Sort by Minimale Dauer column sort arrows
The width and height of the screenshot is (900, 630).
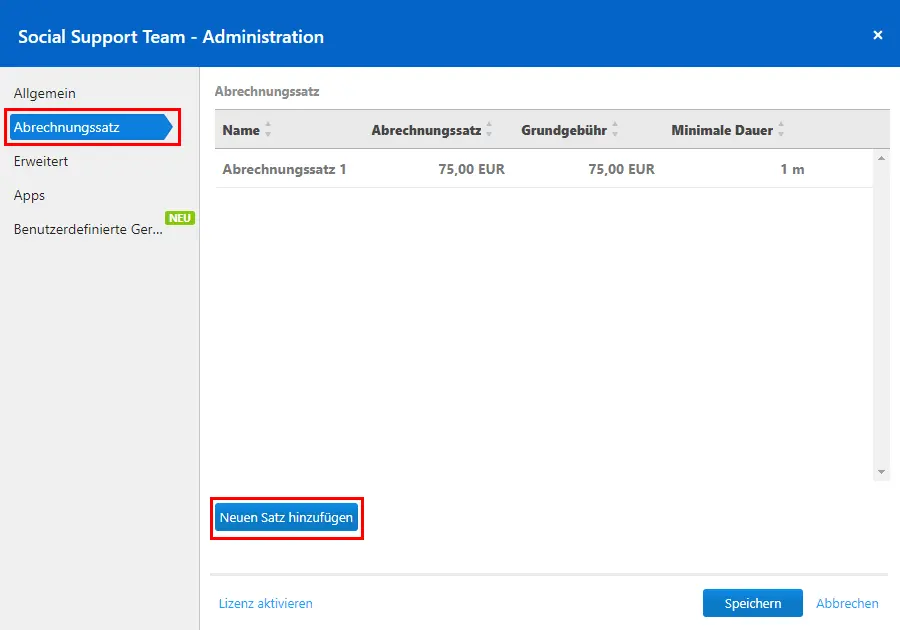point(781,130)
